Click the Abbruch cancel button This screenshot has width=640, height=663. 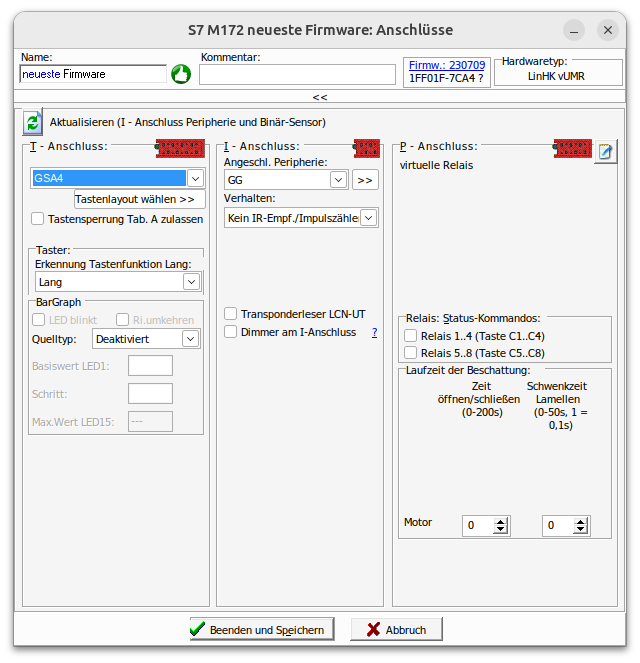(x=397, y=630)
